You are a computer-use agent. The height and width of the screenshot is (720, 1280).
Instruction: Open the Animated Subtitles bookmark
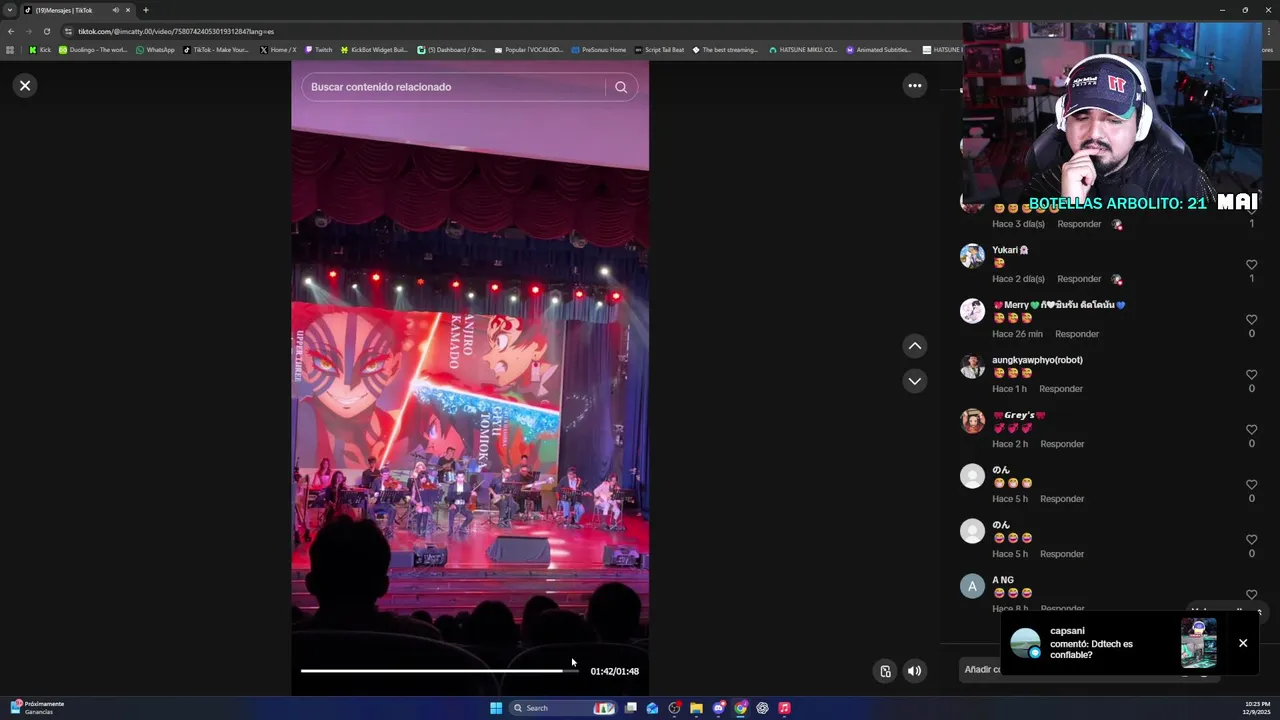point(879,50)
